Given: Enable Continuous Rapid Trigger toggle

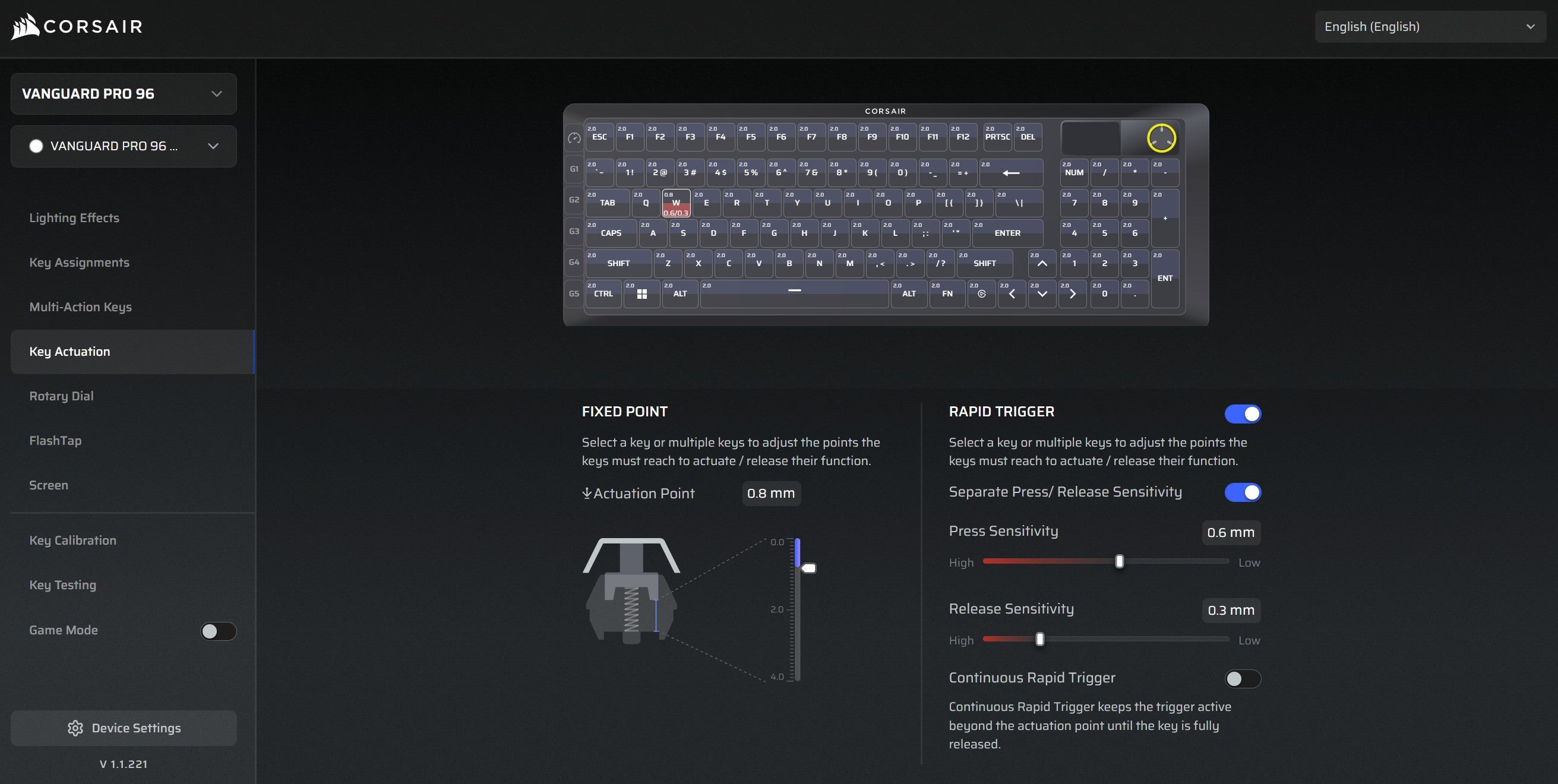Looking at the screenshot, I should pos(1242,679).
